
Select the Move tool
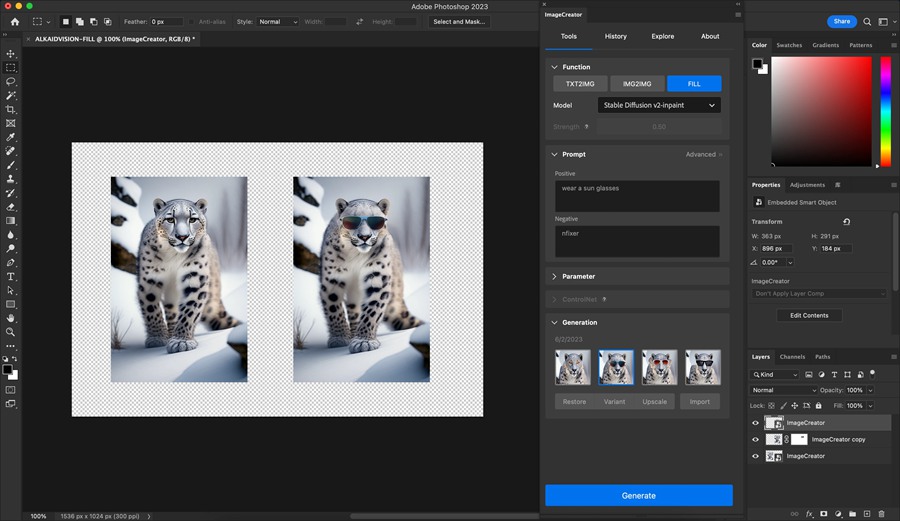tap(10, 53)
